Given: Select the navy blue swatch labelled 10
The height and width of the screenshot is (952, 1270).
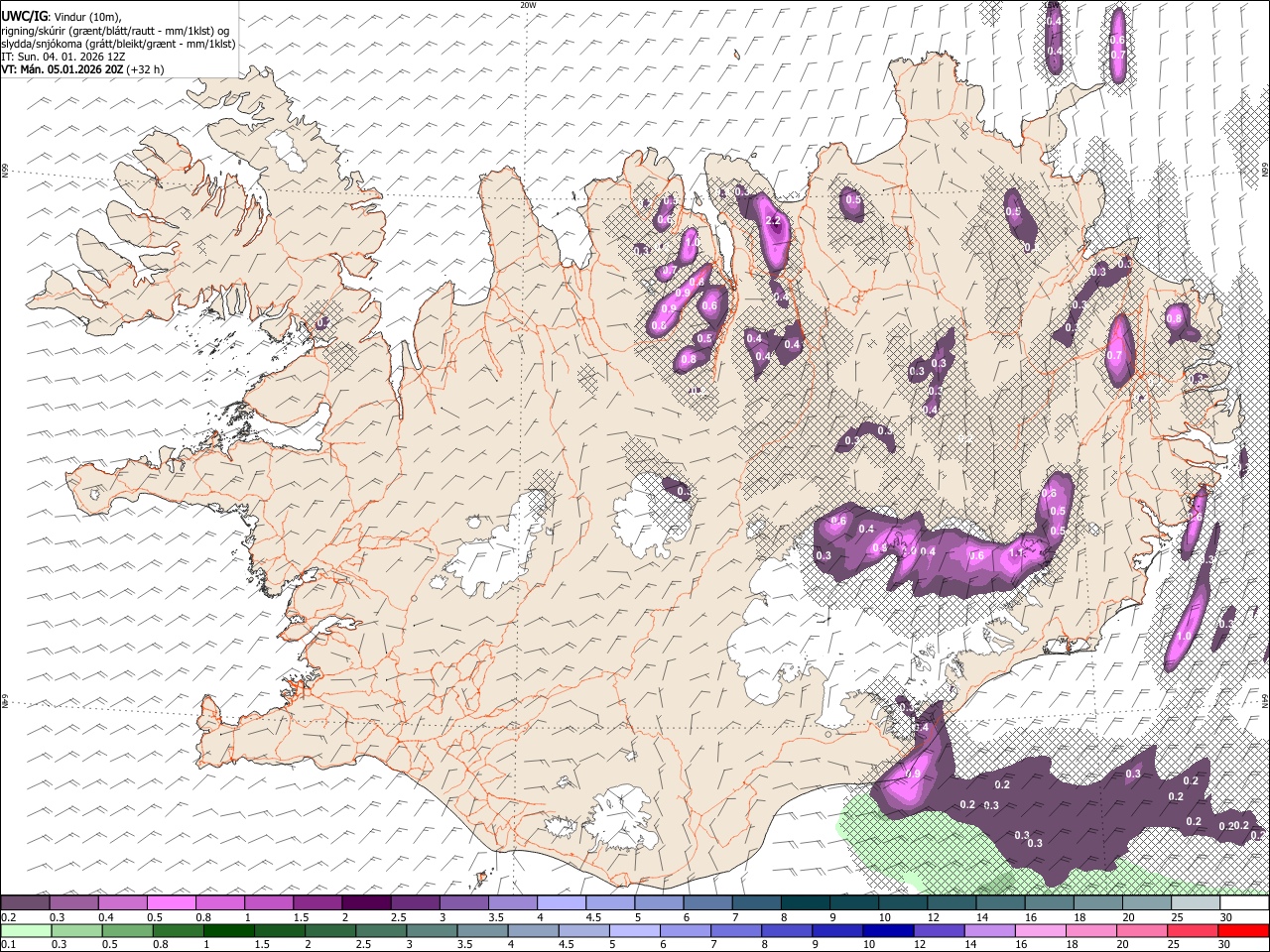Looking at the screenshot, I should tap(886, 931).
